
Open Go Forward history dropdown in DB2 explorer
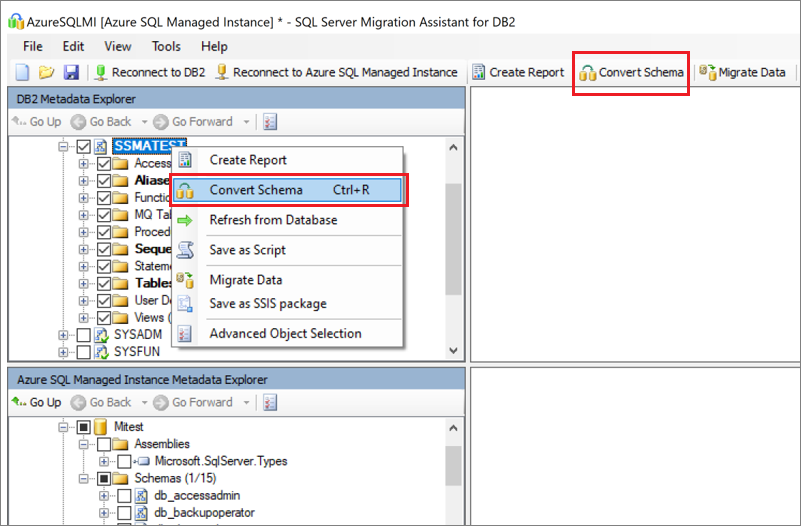click(246, 122)
